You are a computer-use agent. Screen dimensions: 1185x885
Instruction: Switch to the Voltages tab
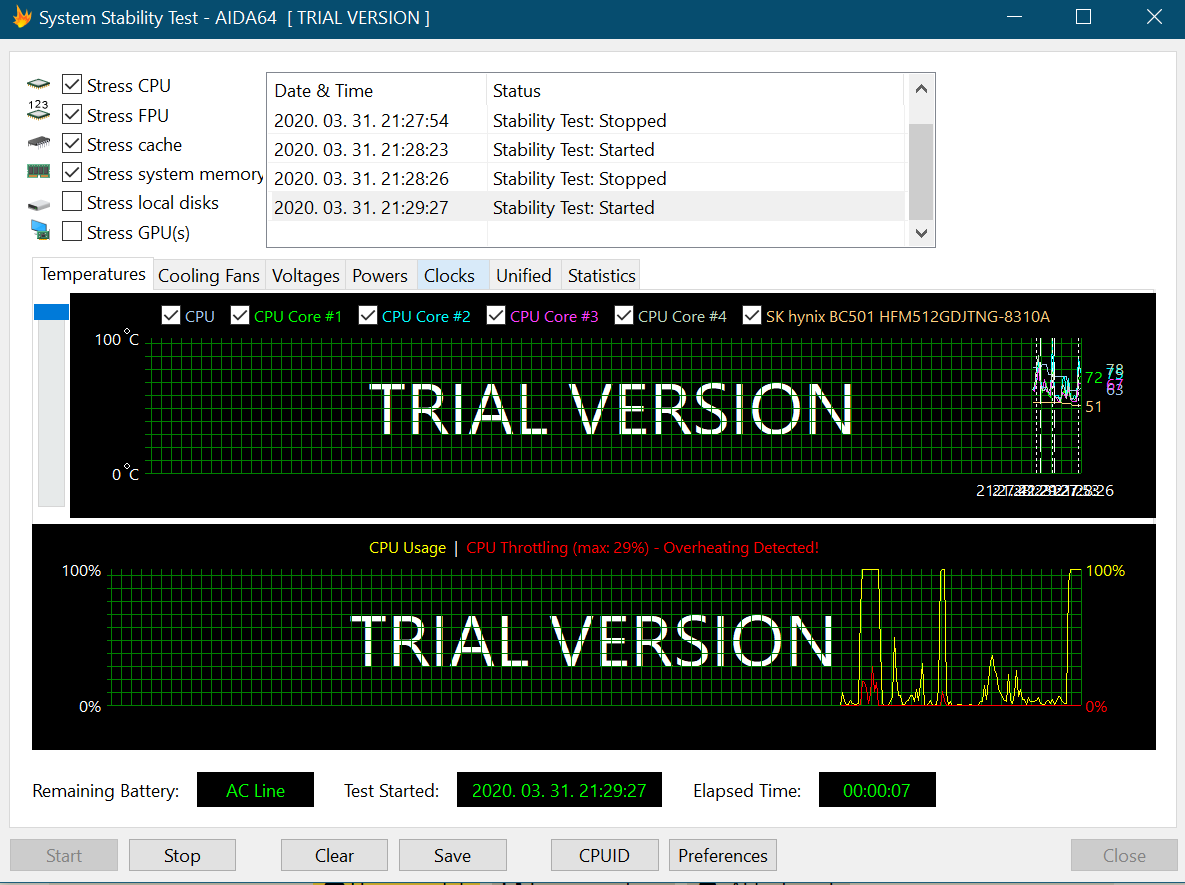coord(305,276)
